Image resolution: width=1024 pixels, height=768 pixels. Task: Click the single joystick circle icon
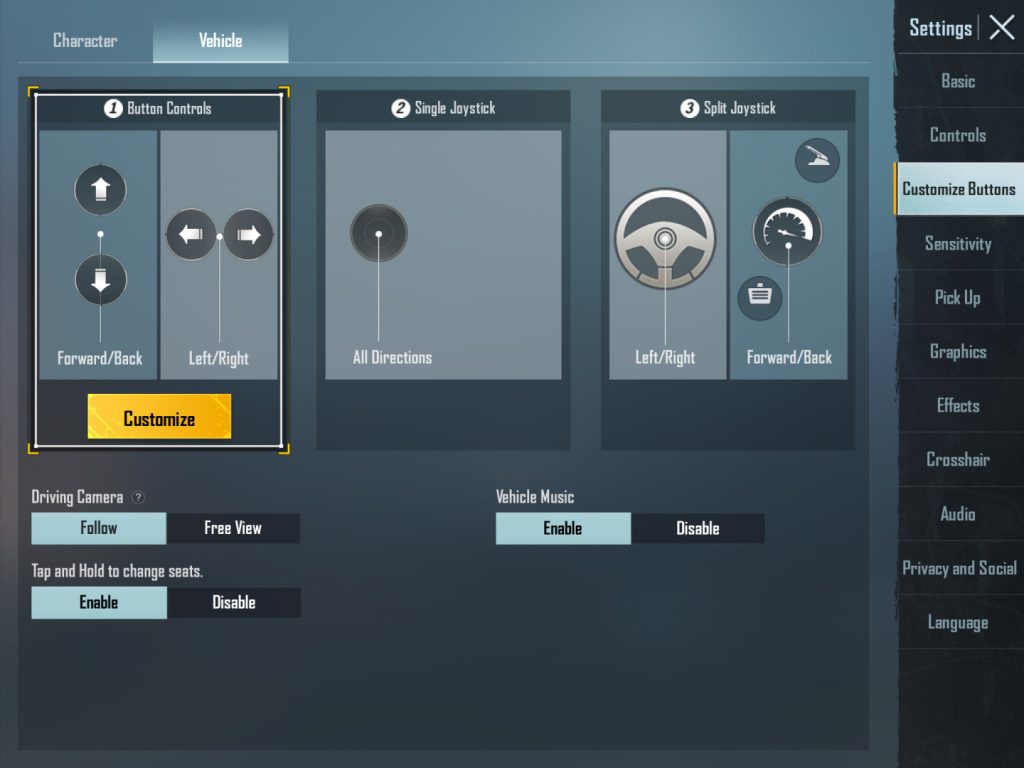pyautogui.click(x=379, y=233)
